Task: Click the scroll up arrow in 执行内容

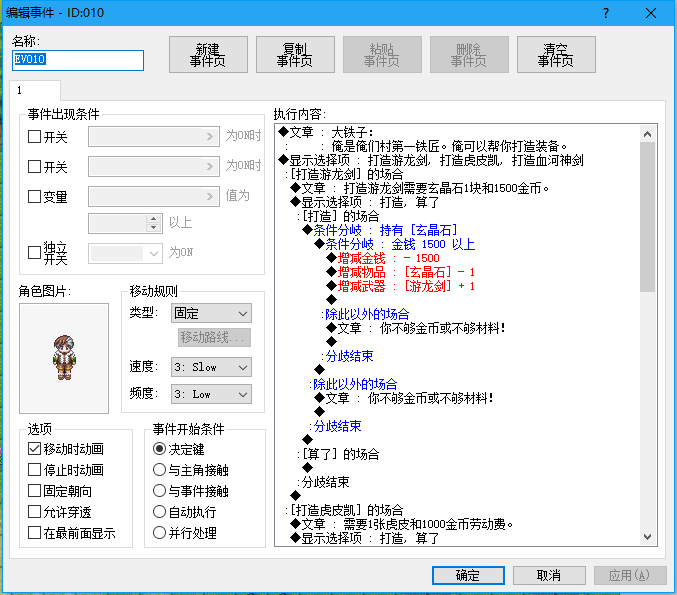Action: 647,134
